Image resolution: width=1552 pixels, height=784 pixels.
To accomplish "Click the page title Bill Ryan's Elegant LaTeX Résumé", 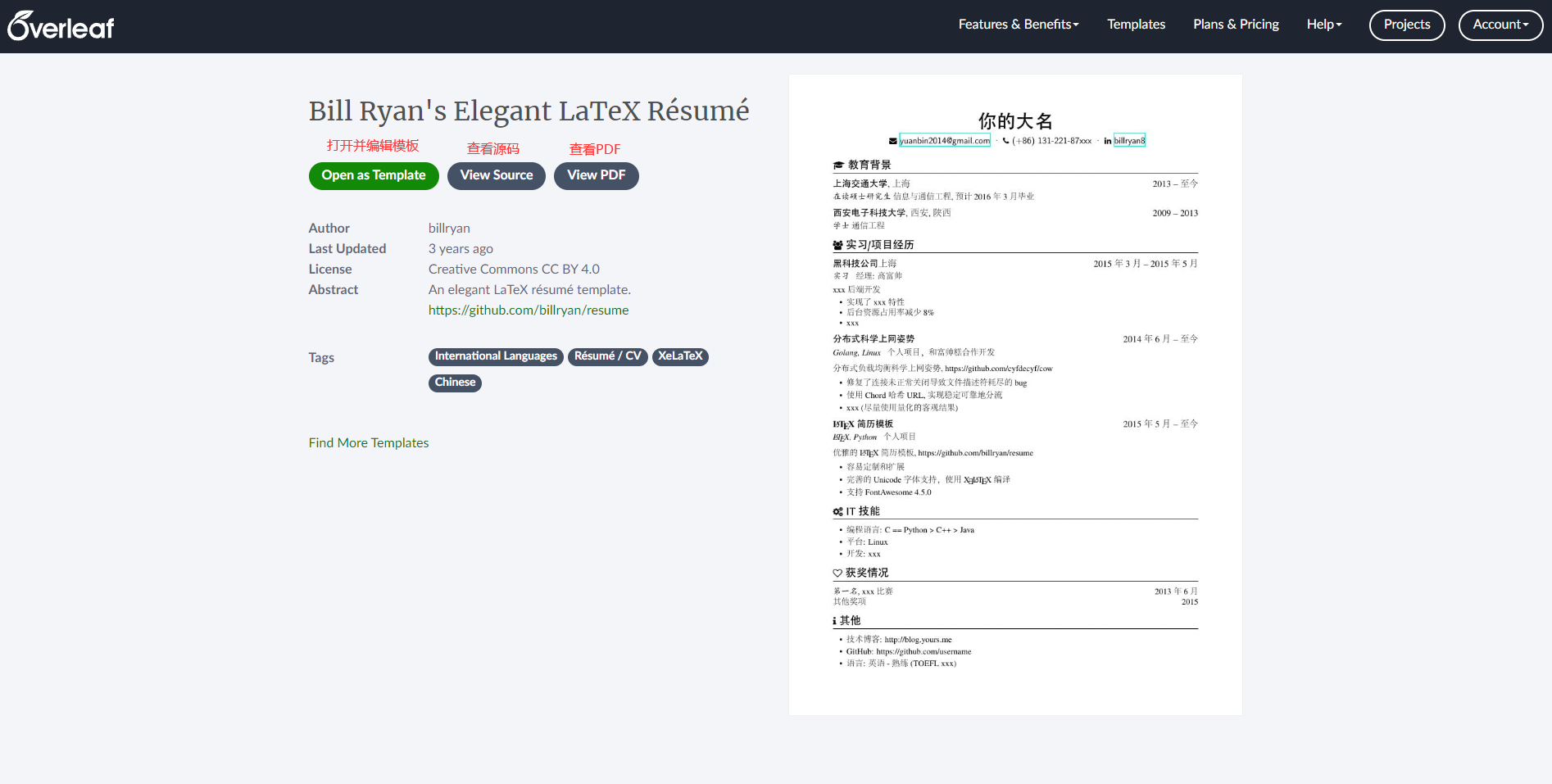I will pos(529,111).
